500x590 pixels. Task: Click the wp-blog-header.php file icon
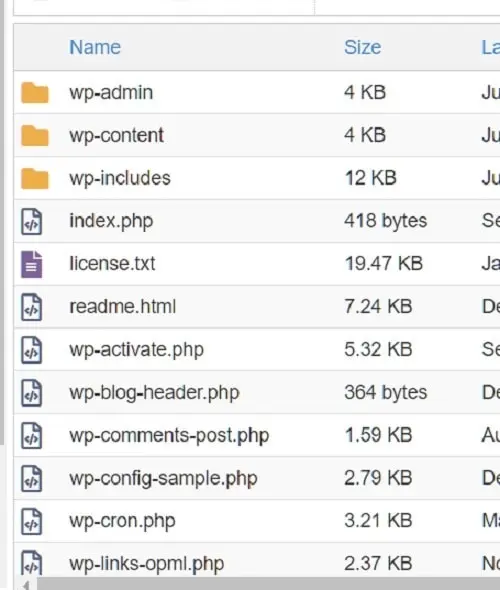coord(31,393)
